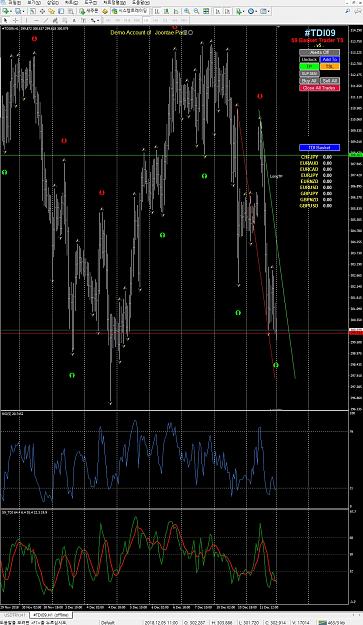Click the #TDI09 title label
Image resolution: width=363 pixels, height=625 pixels.
click(x=320, y=33)
